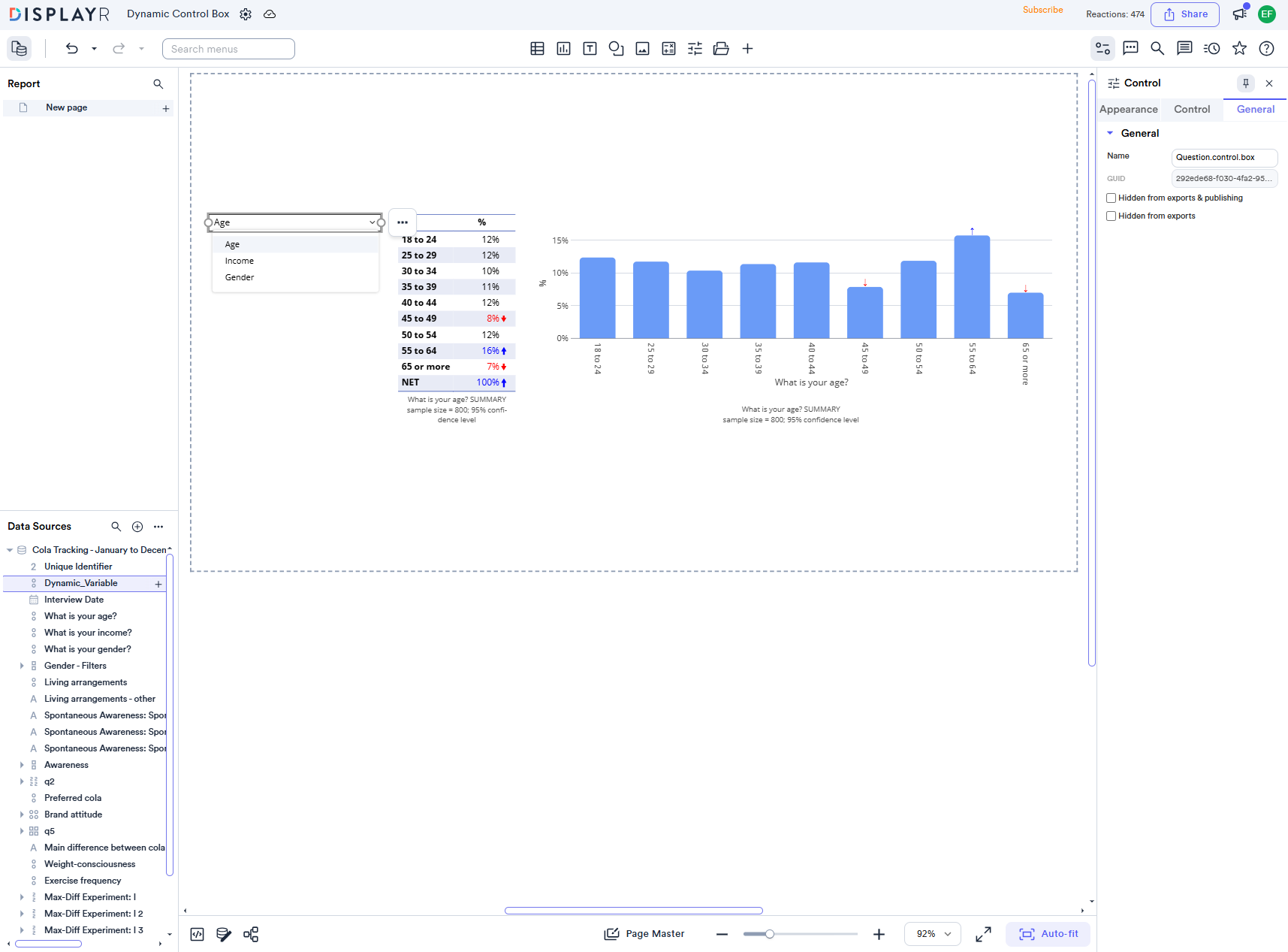Expand the Gender - Filters variable set
The image size is (1288, 952).
(x=22, y=666)
